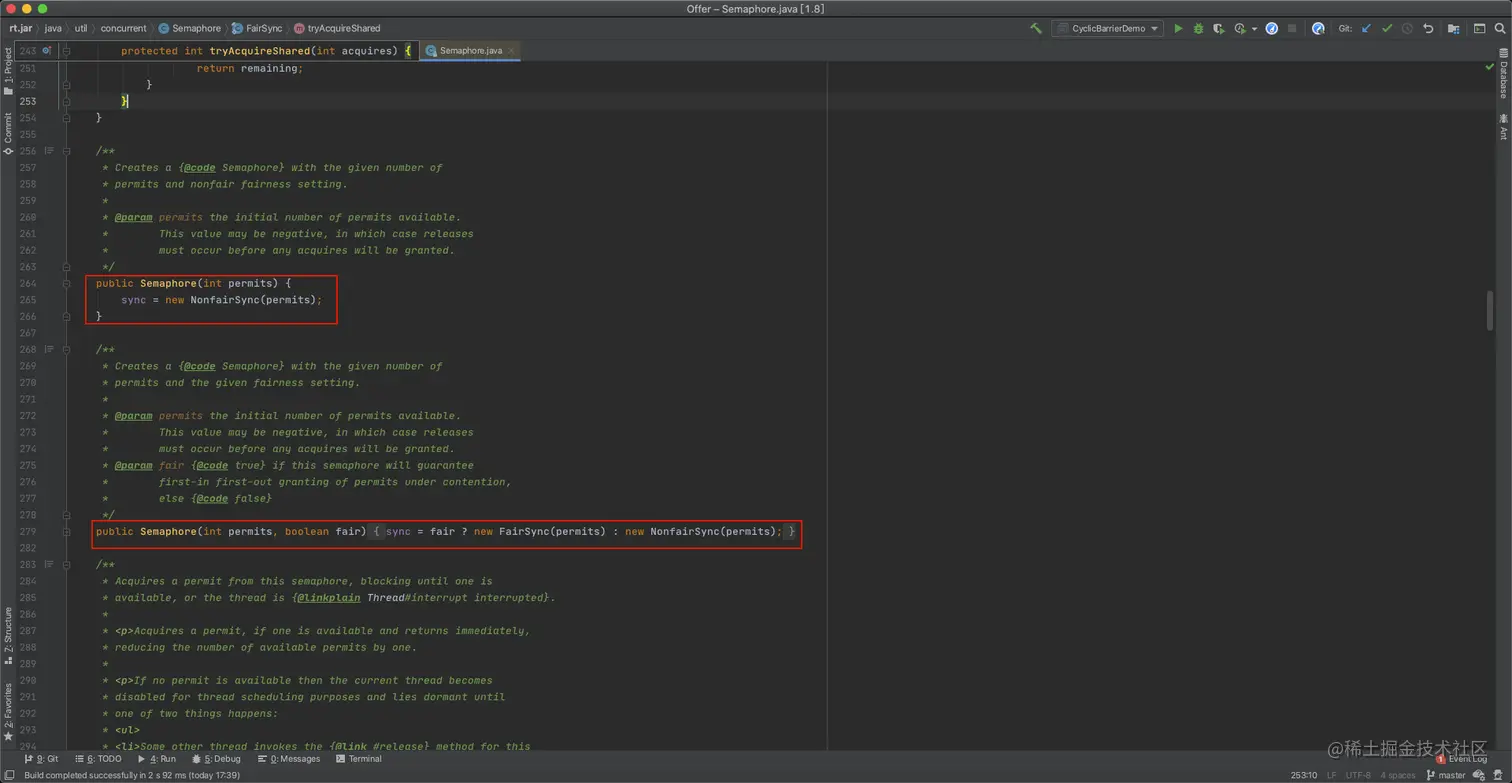Close the Semaphore.java tab
Image resolution: width=1512 pixels, height=783 pixels.
pyautogui.click(x=512, y=50)
